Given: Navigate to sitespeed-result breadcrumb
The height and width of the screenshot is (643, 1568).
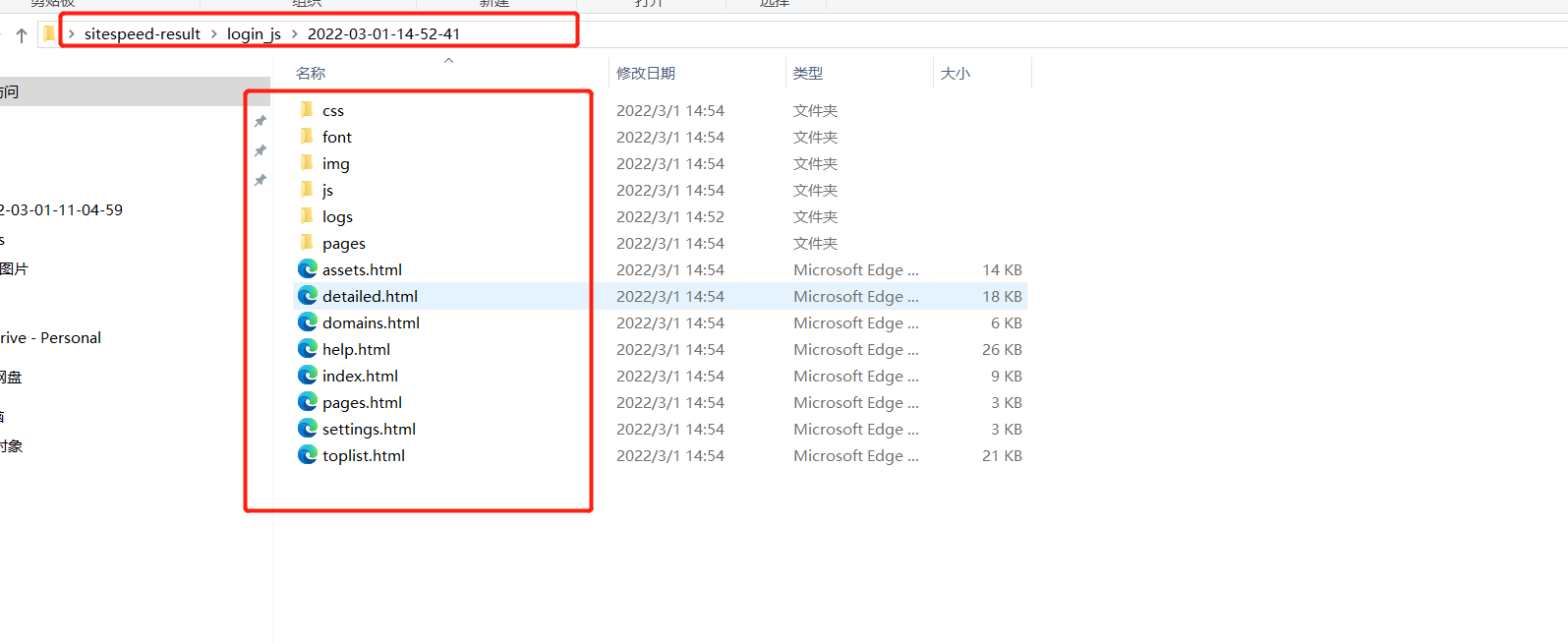Looking at the screenshot, I should tap(143, 33).
